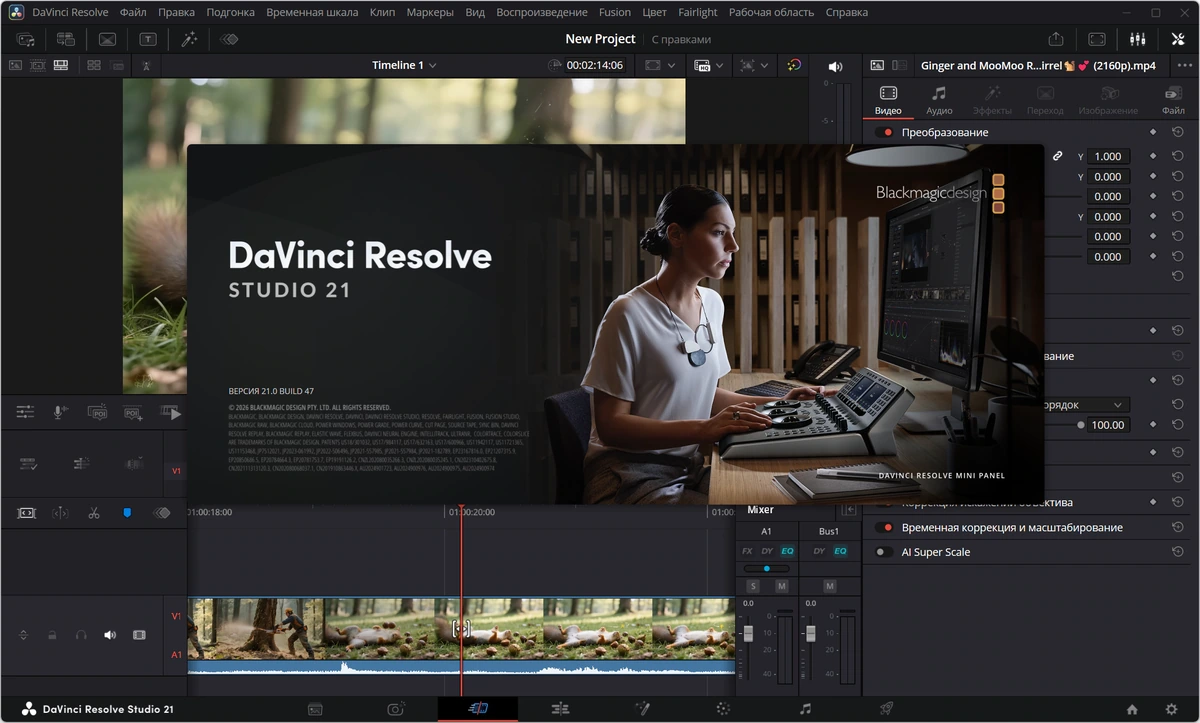Click EQ button on Bus1 channel
This screenshot has height=723, width=1200.
(840, 551)
